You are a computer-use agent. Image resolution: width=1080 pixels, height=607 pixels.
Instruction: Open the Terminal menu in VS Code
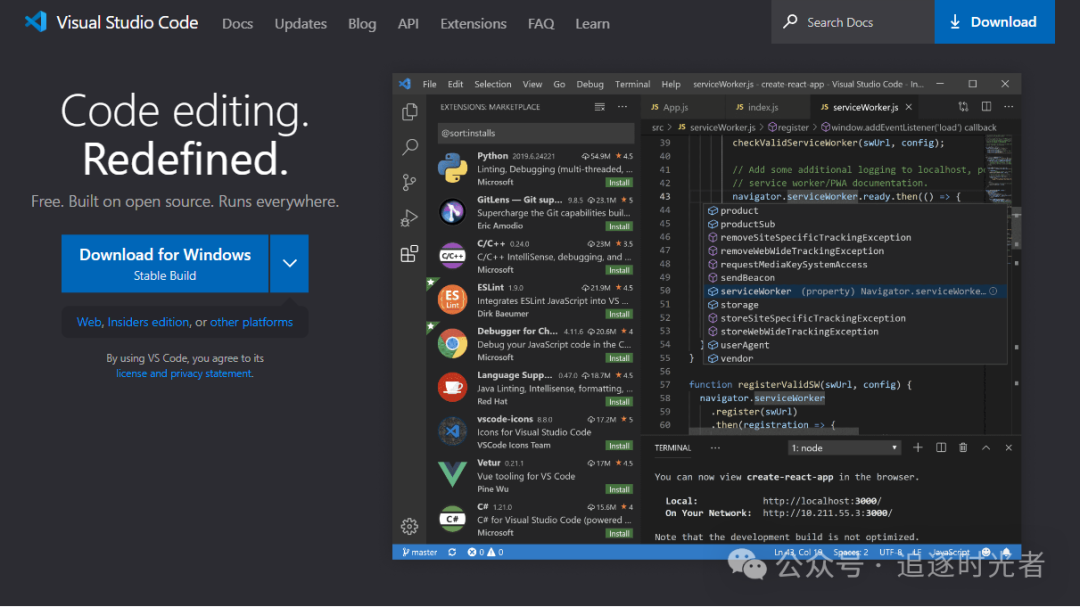632,84
